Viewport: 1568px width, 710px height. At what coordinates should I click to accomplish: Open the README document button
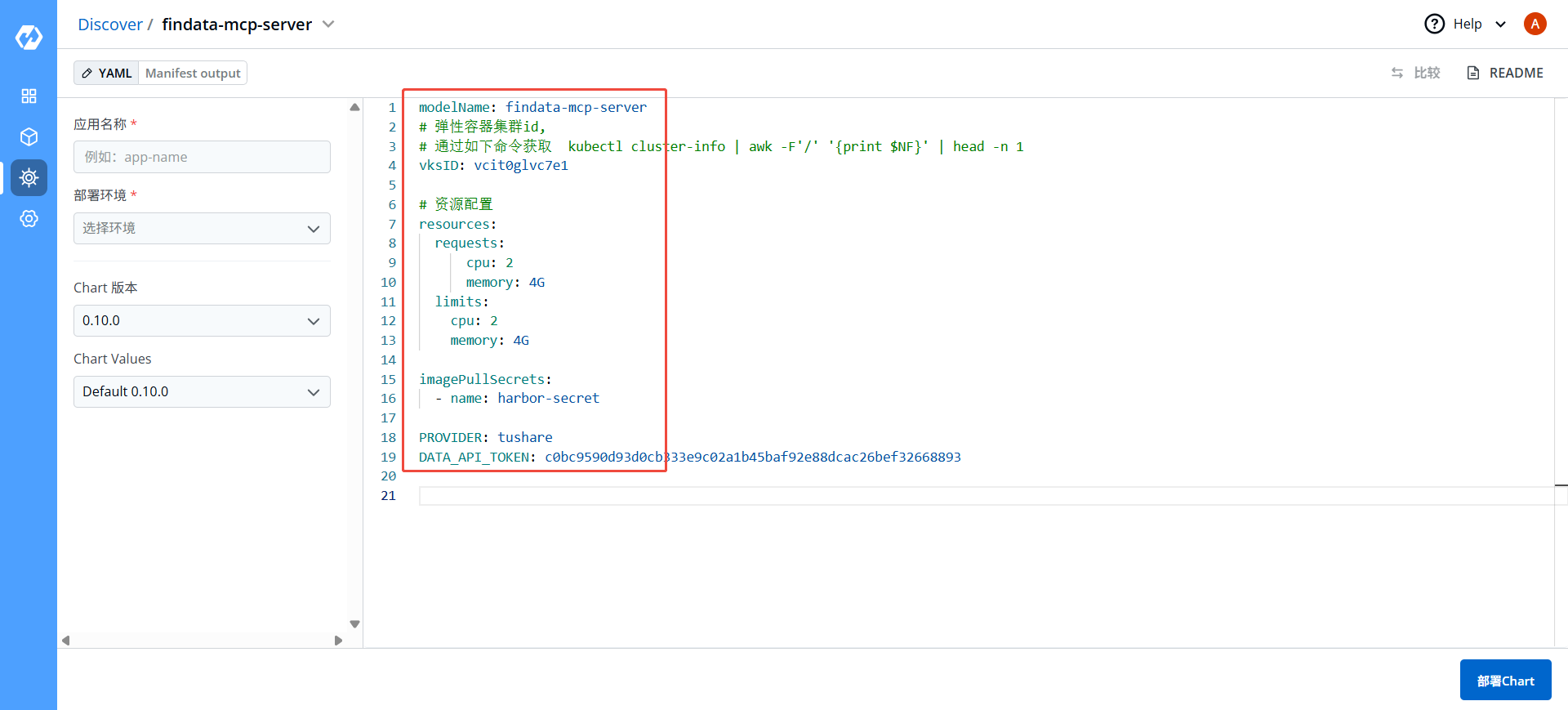tap(1505, 74)
